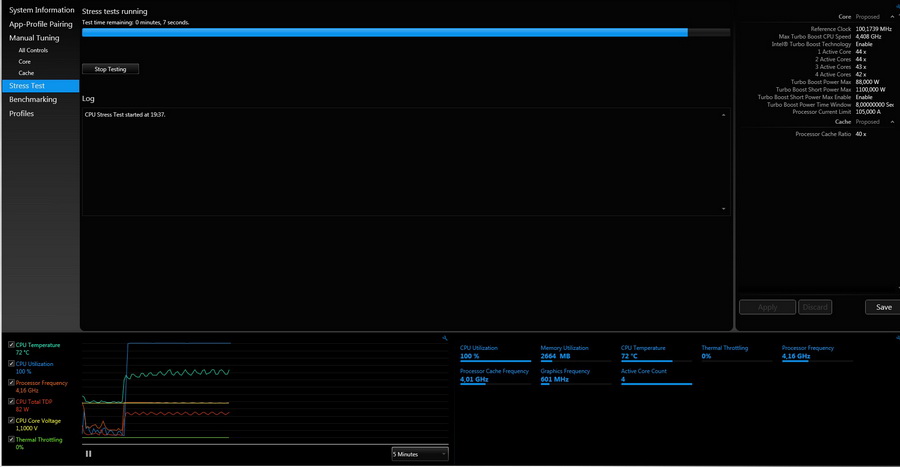
Task: Click Turbo Boost Power Max 88,000 W
Action: tap(867, 82)
